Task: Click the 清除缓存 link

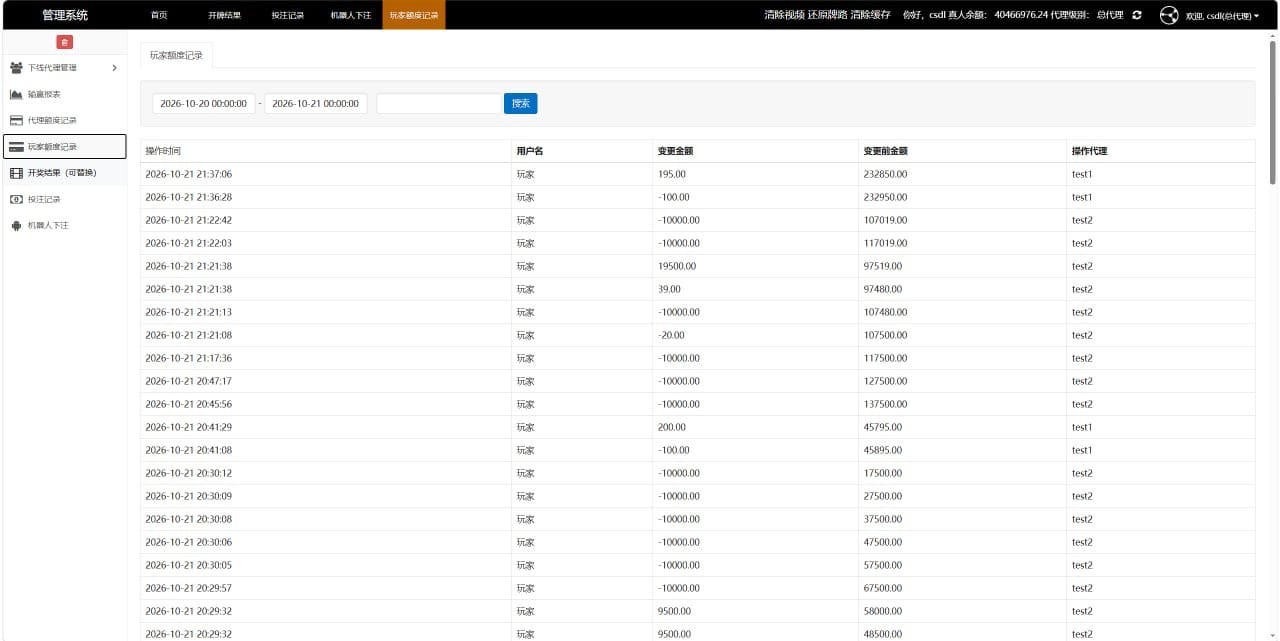Action: tap(870, 15)
